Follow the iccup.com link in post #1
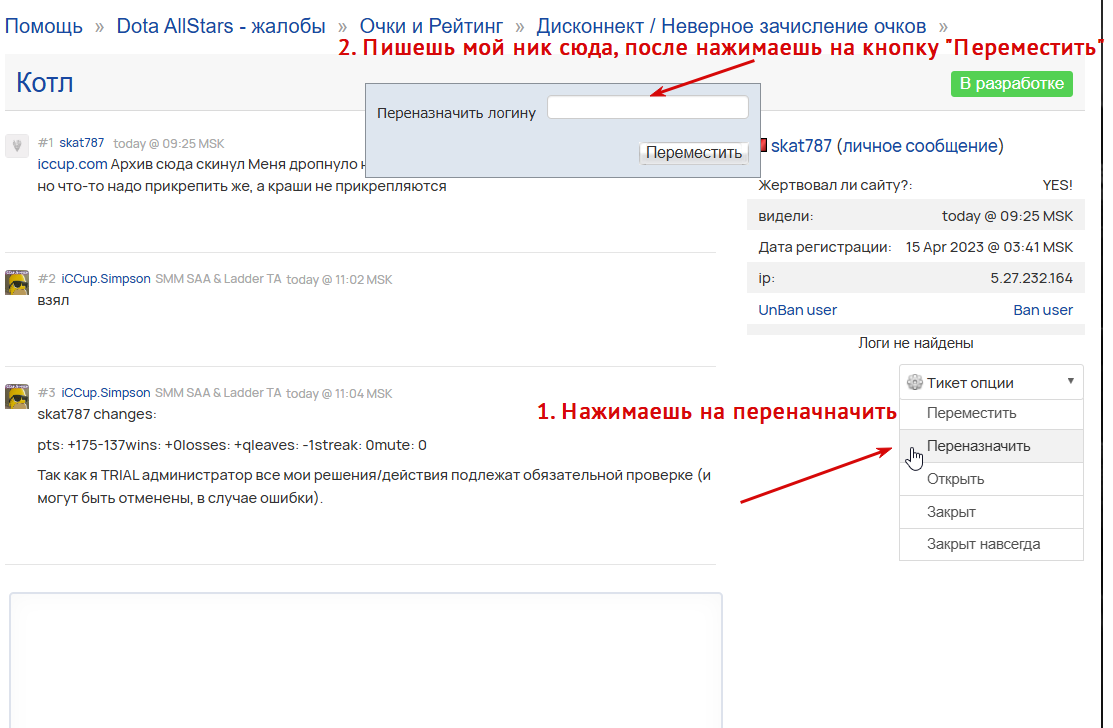The width and height of the screenshot is (1113, 728). click(72, 164)
